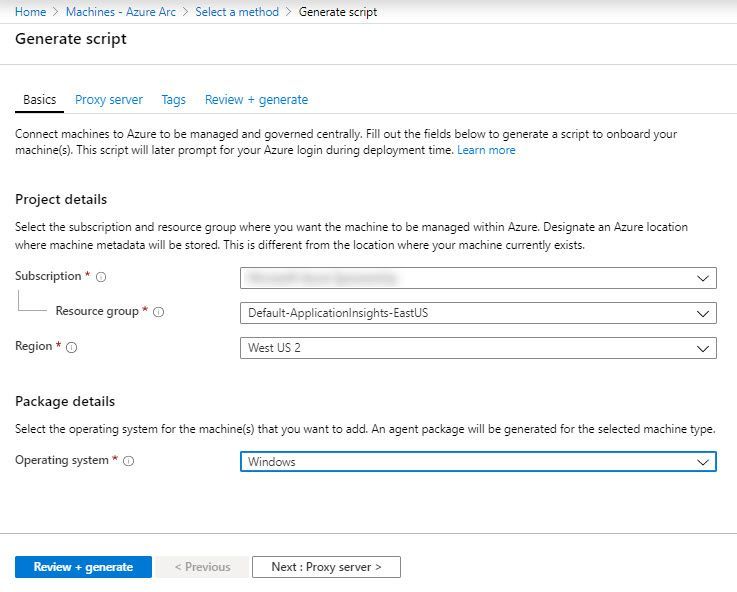Open the Learn more link

pos(486,150)
